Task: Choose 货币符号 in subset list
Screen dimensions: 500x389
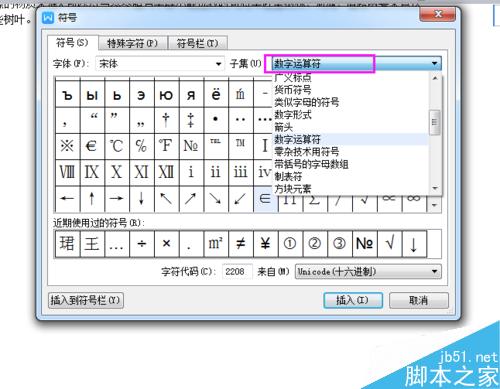Action: pos(350,90)
